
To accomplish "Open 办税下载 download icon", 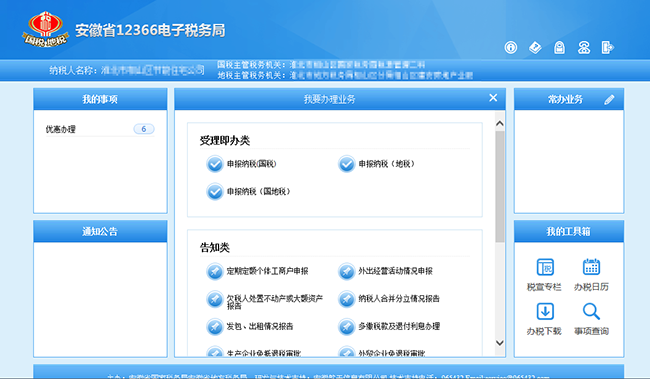I will pyautogui.click(x=545, y=311).
